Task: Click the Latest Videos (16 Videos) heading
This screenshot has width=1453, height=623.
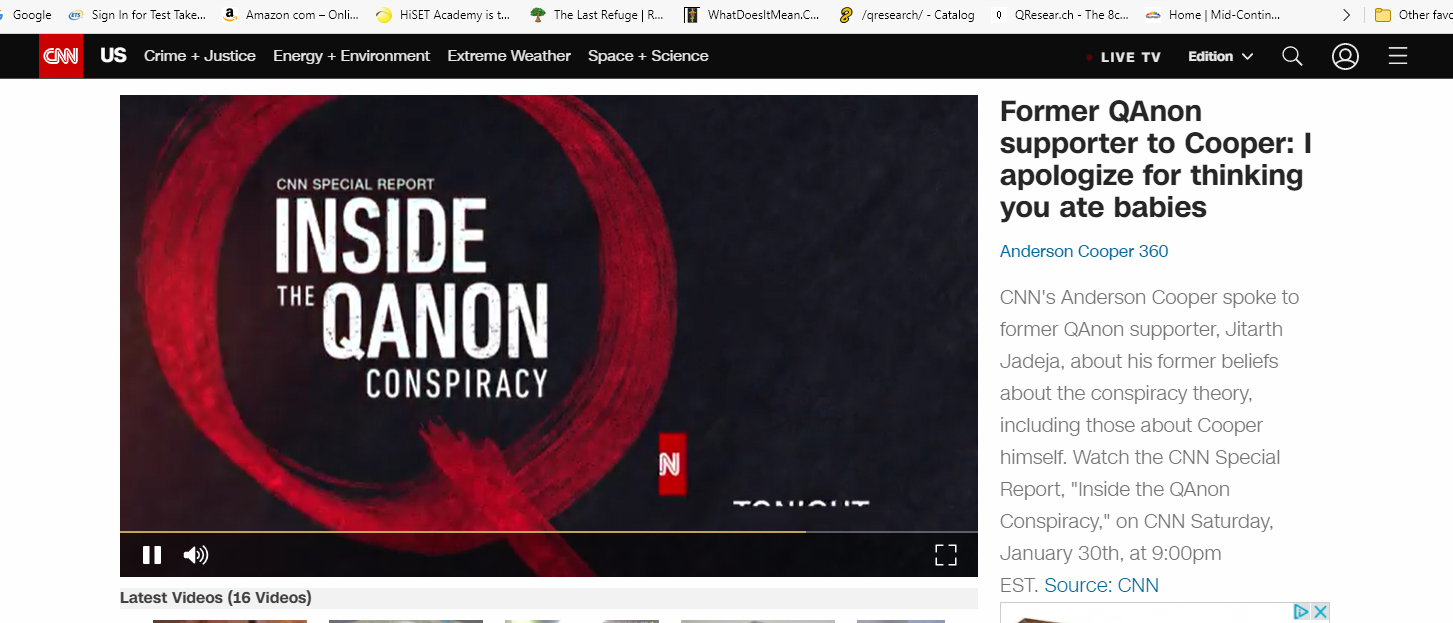Action: [216, 598]
